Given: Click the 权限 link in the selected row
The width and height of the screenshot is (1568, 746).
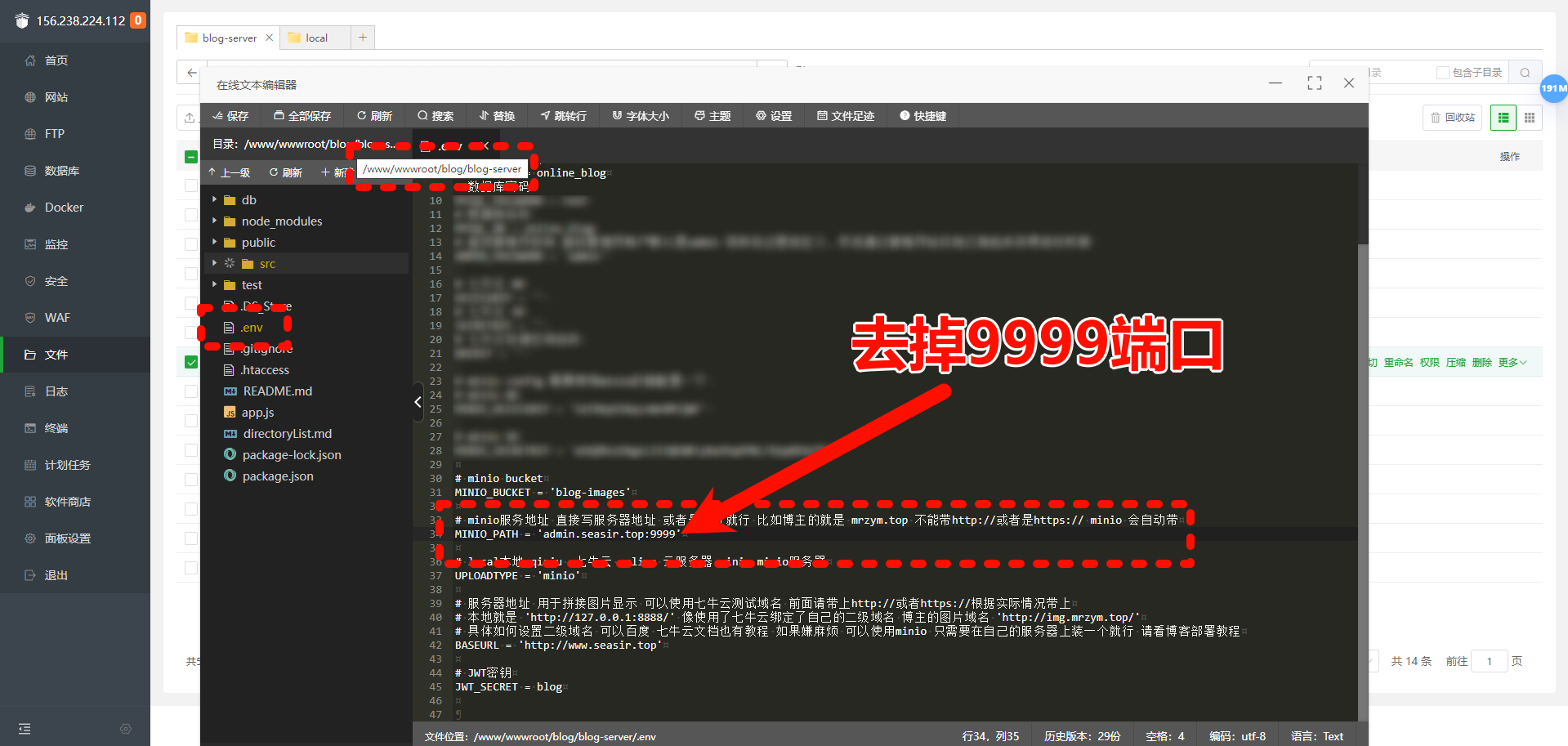Looking at the screenshot, I should [1430, 362].
